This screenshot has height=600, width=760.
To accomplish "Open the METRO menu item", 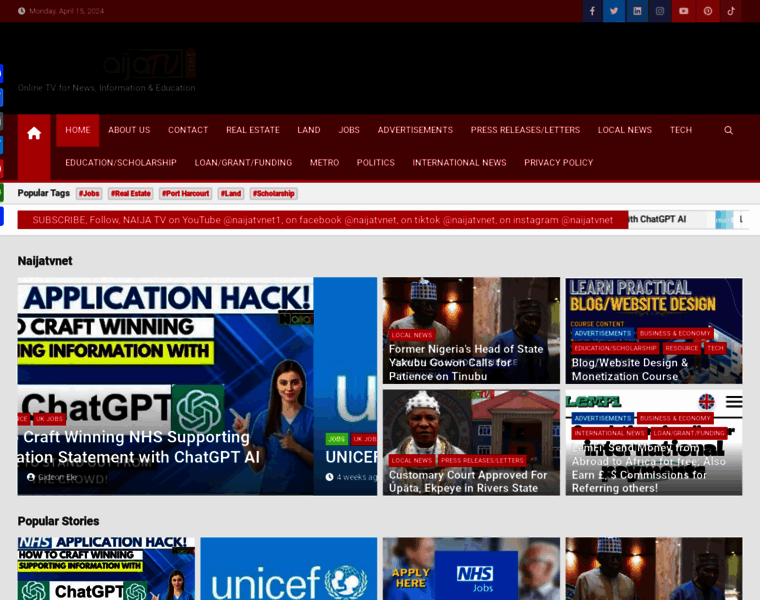I will [x=324, y=162].
